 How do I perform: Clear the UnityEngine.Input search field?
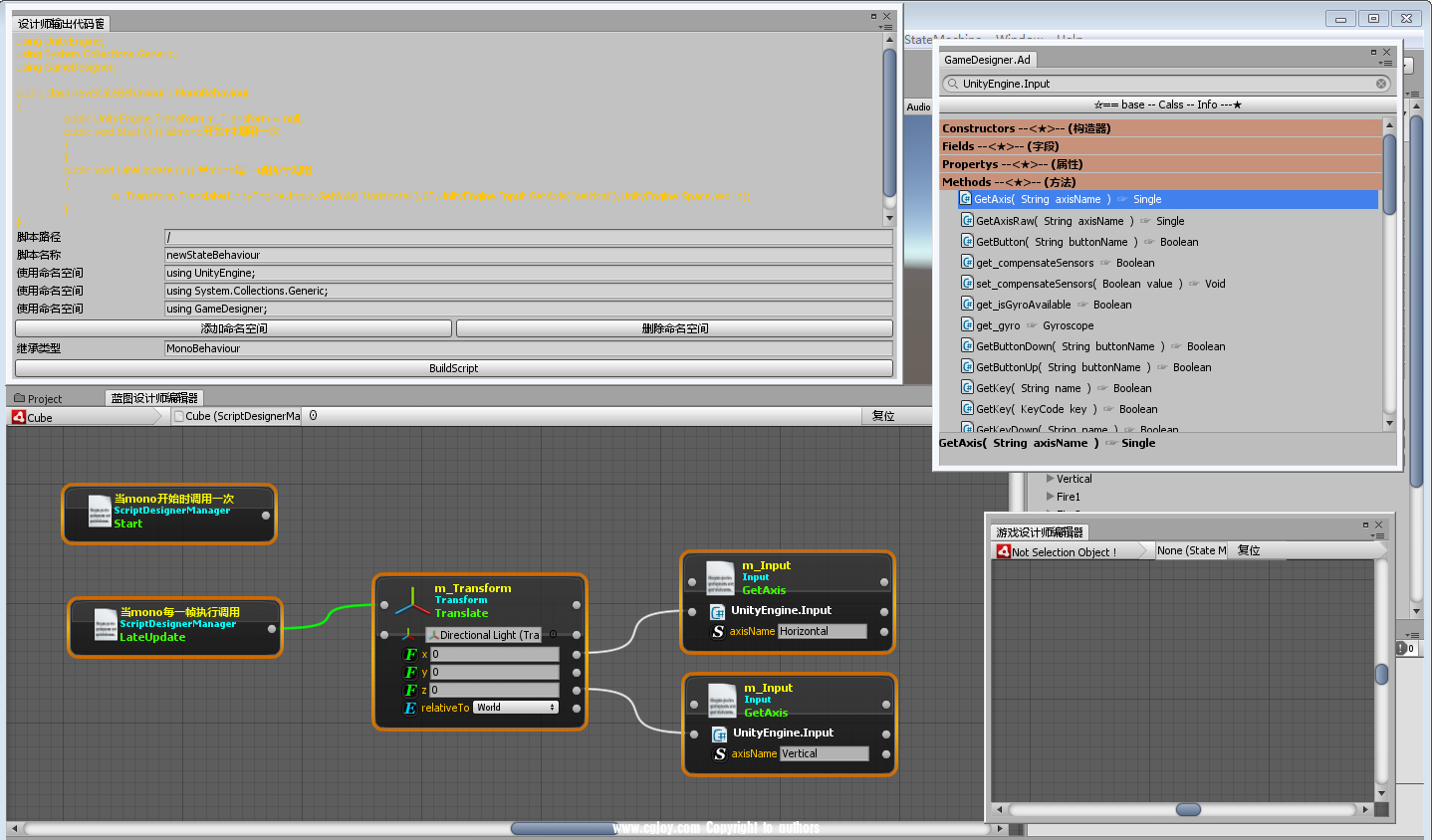1381,84
